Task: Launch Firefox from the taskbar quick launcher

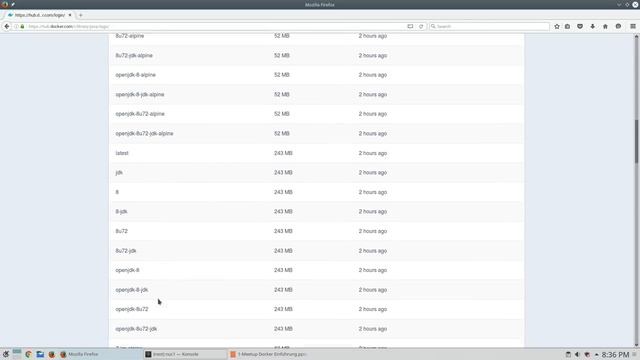Action: click(x=51, y=354)
